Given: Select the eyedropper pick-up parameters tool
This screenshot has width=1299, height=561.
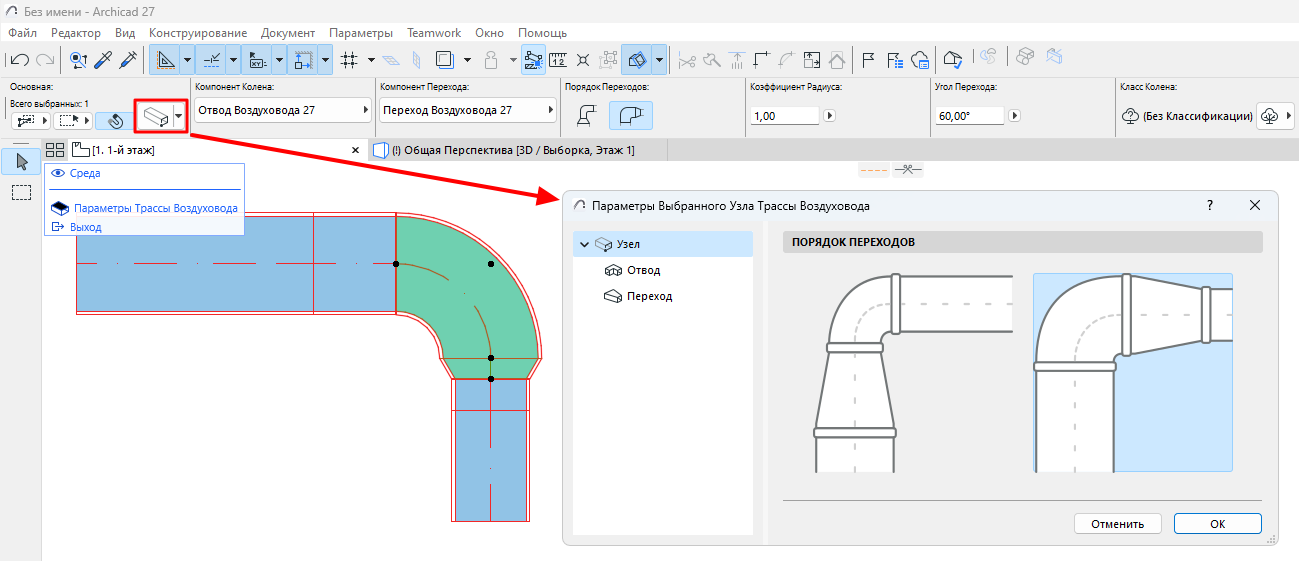Looking at the screenshot, I should tap(102, 60).
